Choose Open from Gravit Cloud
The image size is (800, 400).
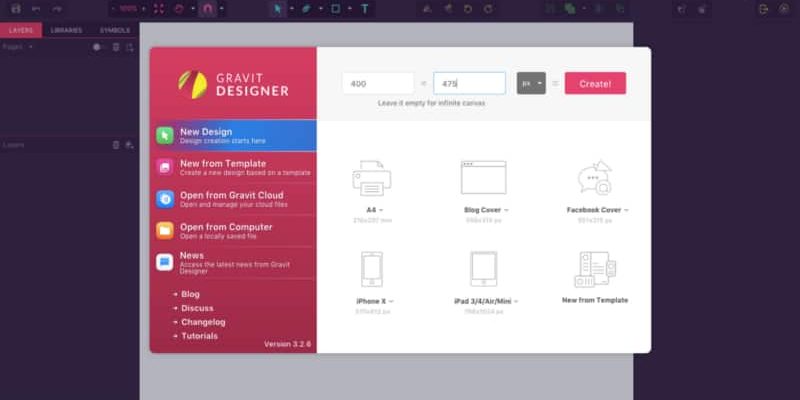(233, 198)
